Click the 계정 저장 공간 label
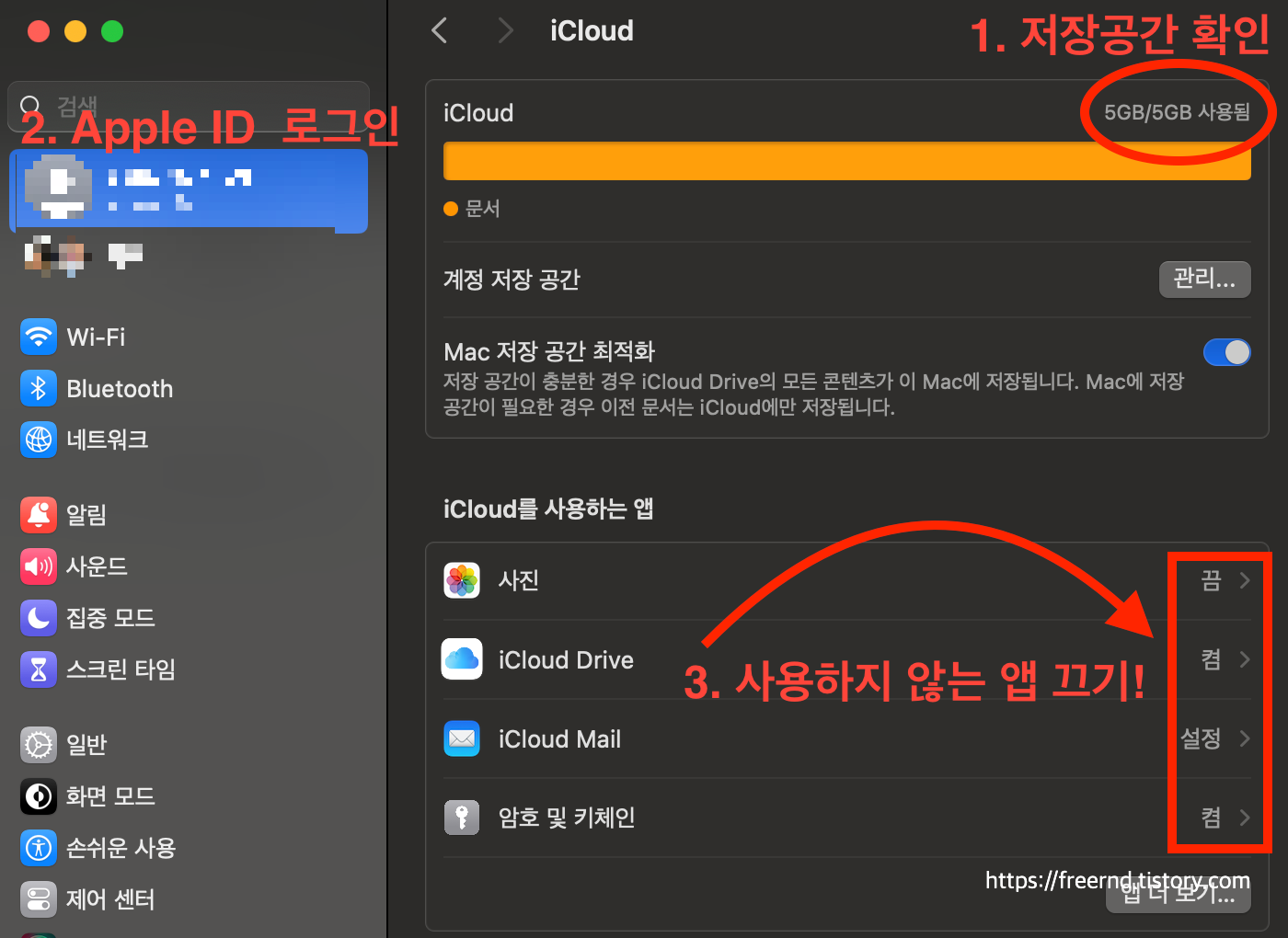The width and height of the screenshot is (1288, 938). (x=512, y=280)
